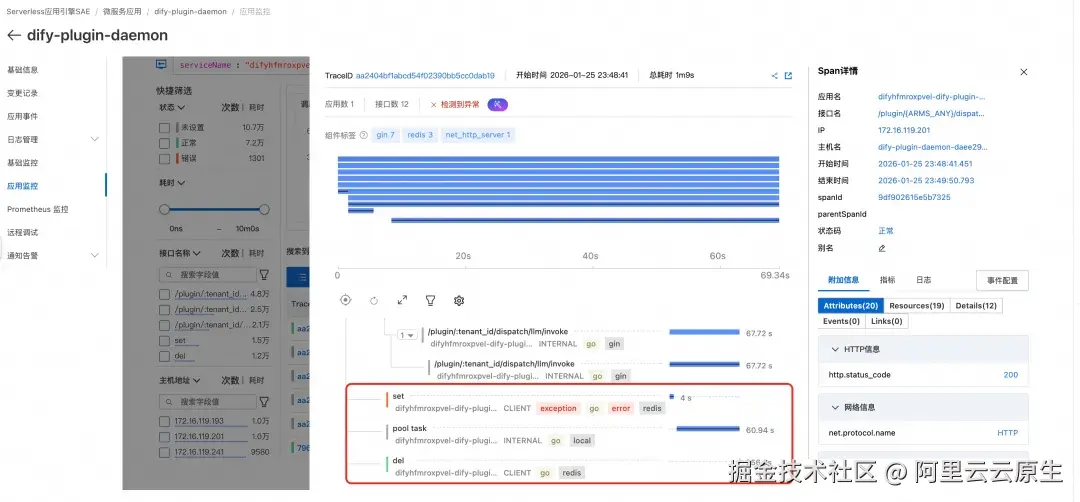Click the hostname link dify-plugin-daemon-daee29
This screenshot has width=1080, height=502.
click(x=933, y=147)
